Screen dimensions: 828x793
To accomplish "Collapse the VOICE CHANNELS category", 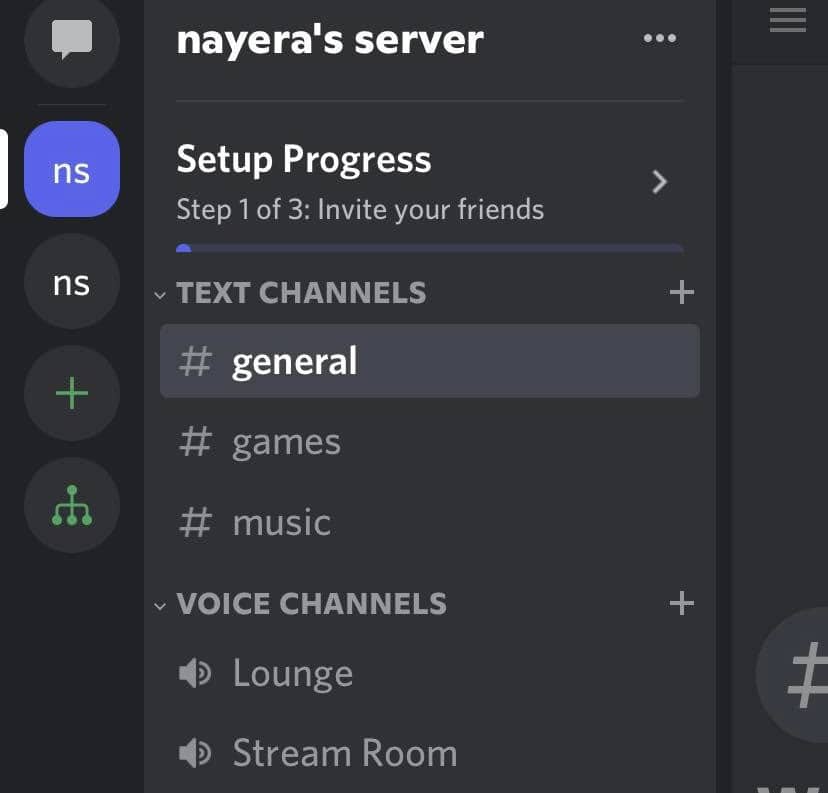I will (x=160, y=606).
